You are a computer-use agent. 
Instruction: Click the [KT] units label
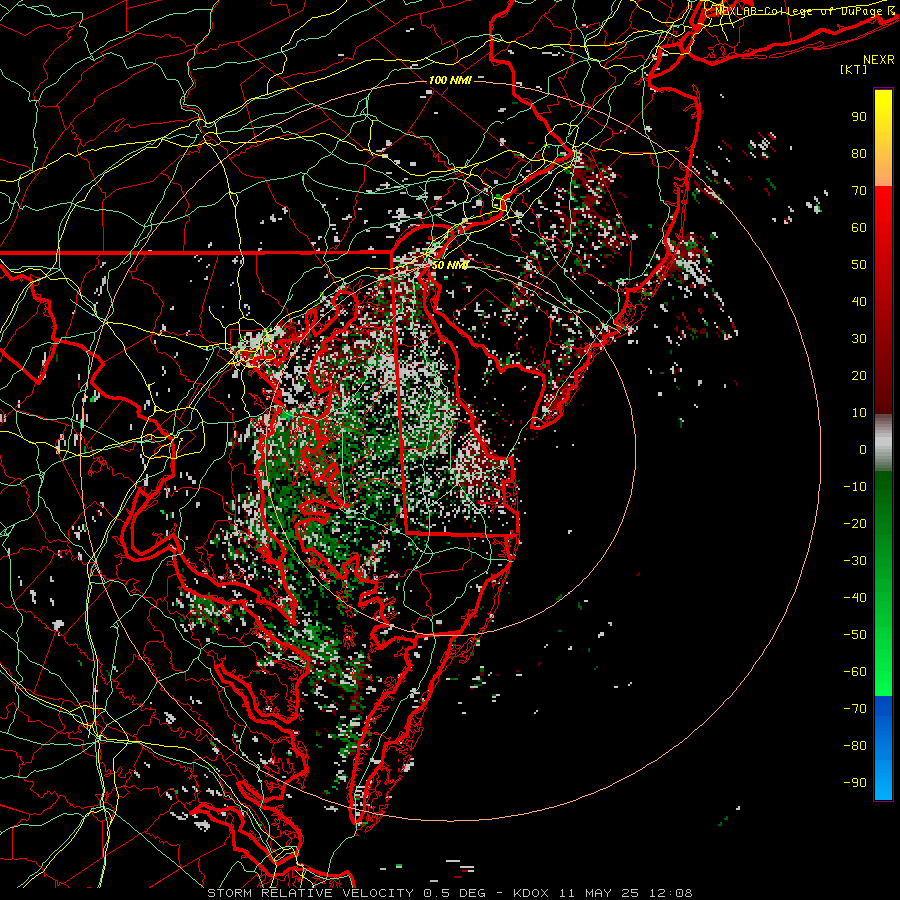854,69
